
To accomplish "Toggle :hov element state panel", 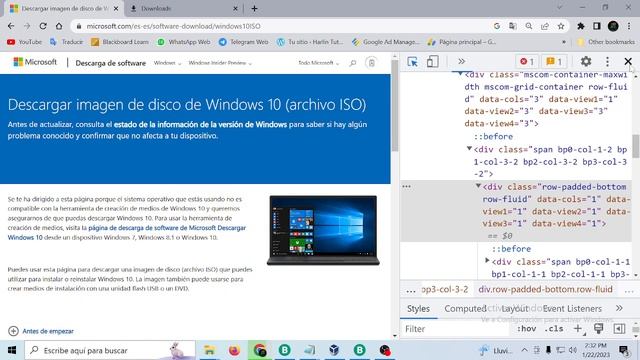I will click(x=527, y=329).
